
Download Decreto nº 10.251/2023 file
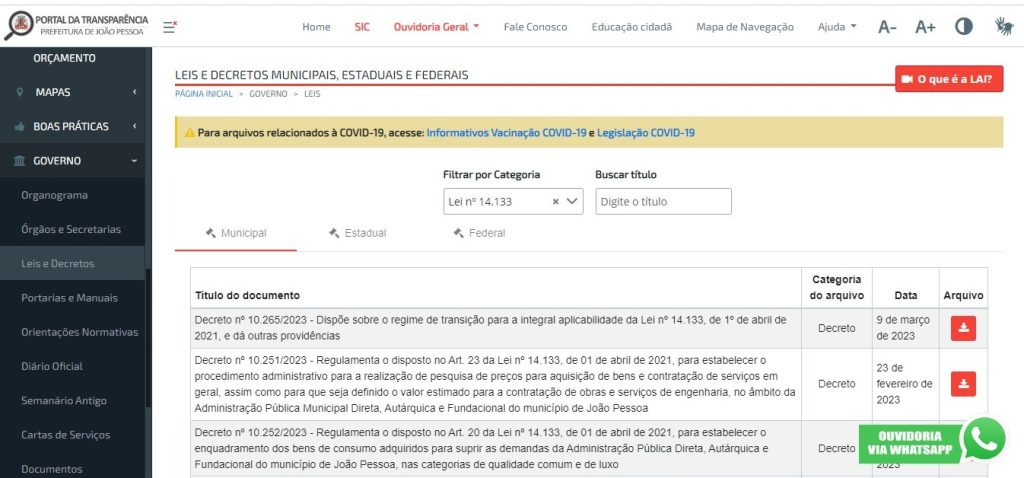pos(963,384)
